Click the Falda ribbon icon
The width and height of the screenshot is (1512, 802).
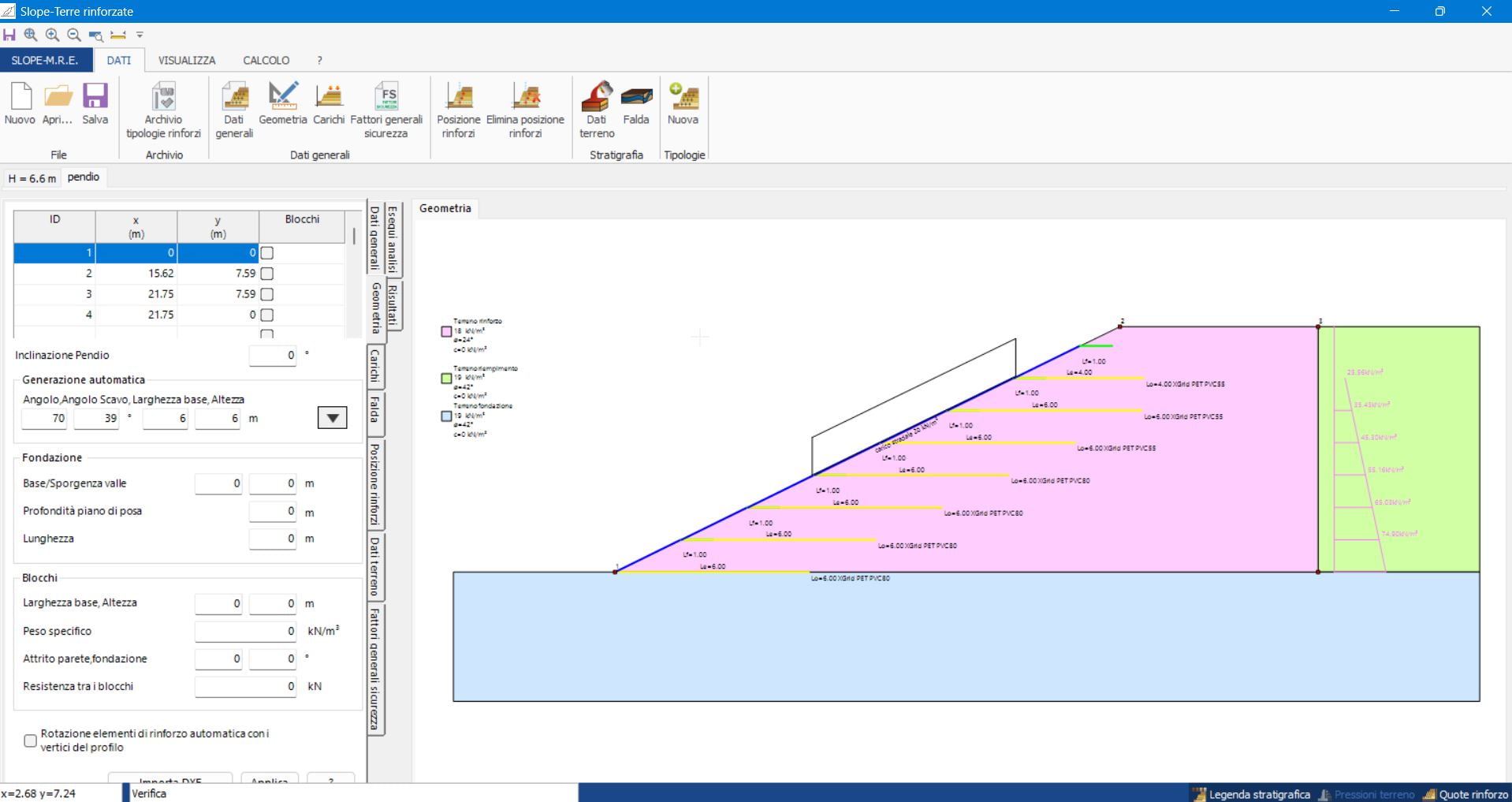tap(636, 97)
